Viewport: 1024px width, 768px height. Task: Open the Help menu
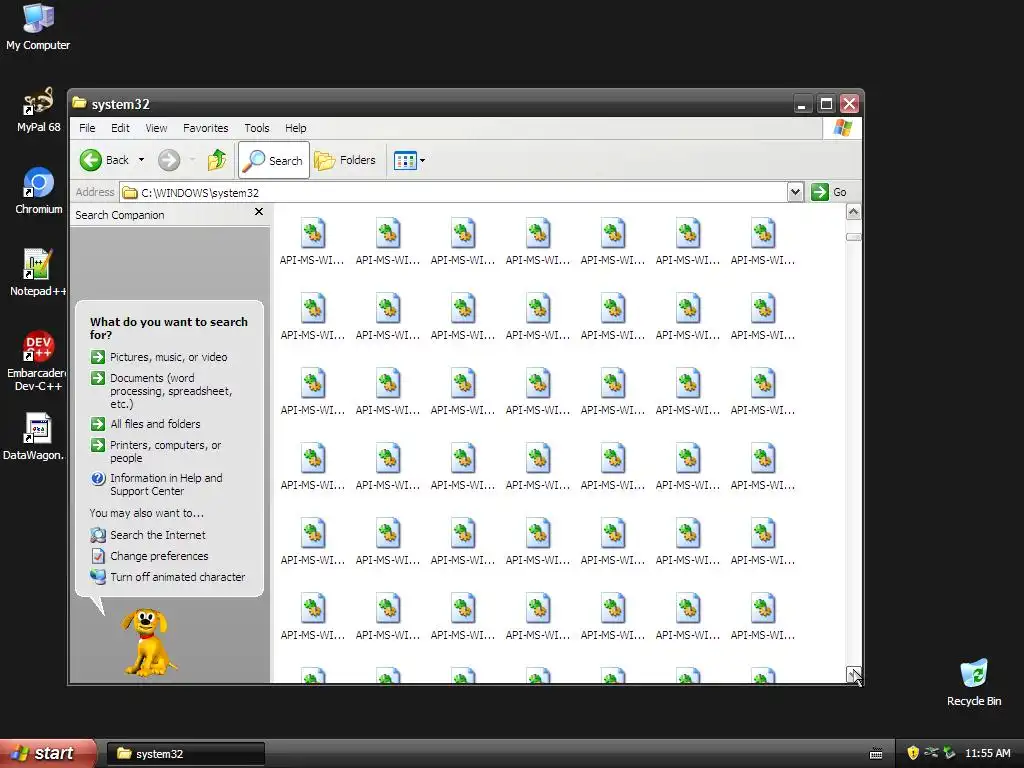[295, 128]
